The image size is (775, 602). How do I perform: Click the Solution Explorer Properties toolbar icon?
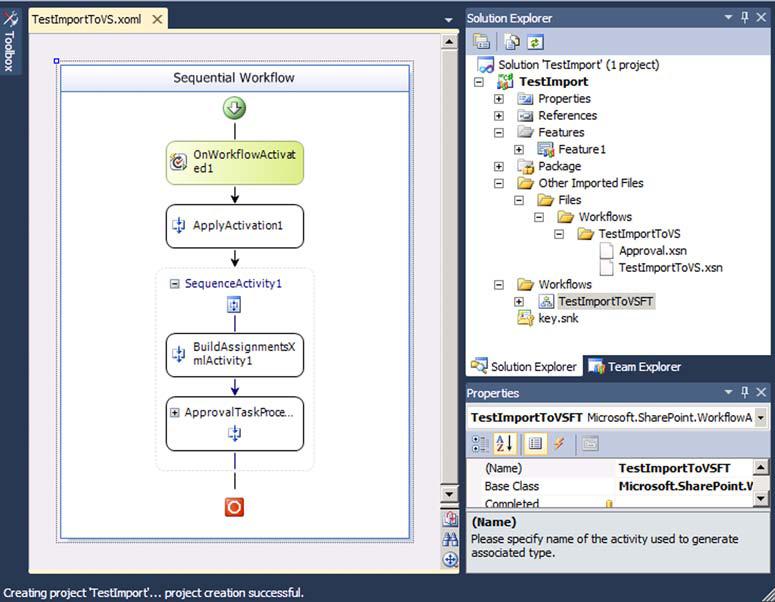pos(481,42)
